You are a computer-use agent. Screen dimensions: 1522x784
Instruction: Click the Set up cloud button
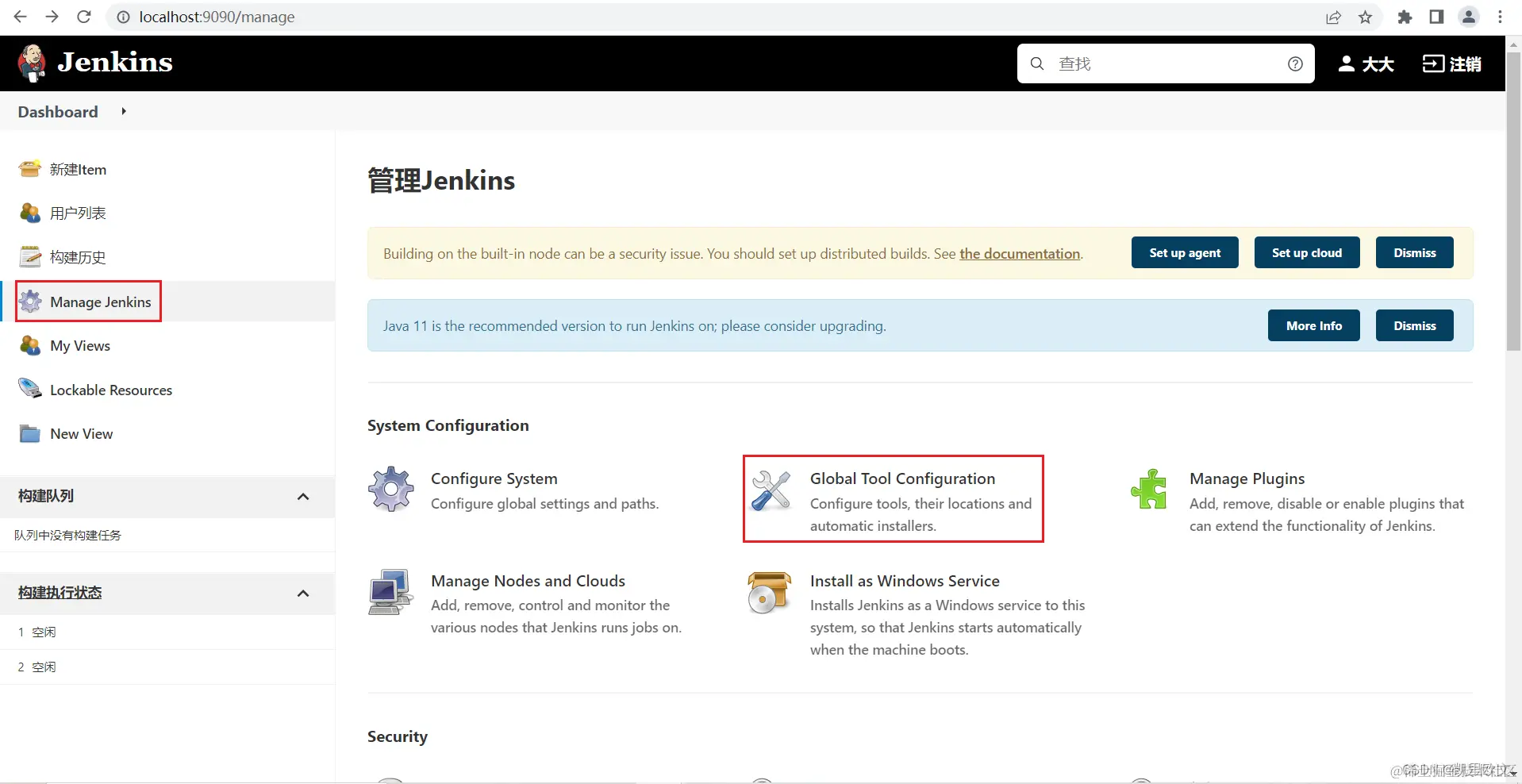pyautogui.click(x=1307, y=252)
